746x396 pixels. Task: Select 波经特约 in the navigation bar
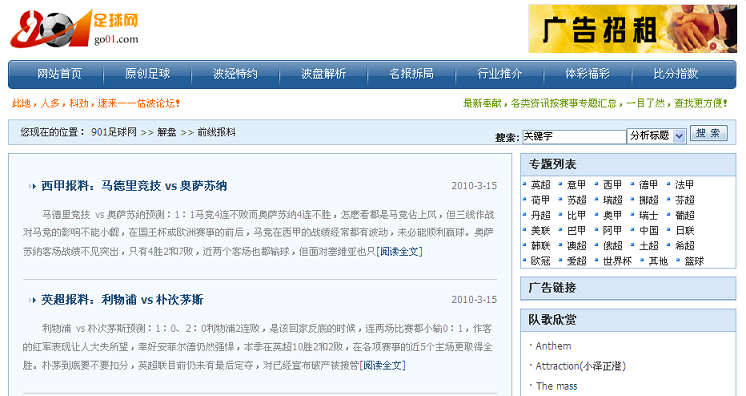click(x=236, y=74)
